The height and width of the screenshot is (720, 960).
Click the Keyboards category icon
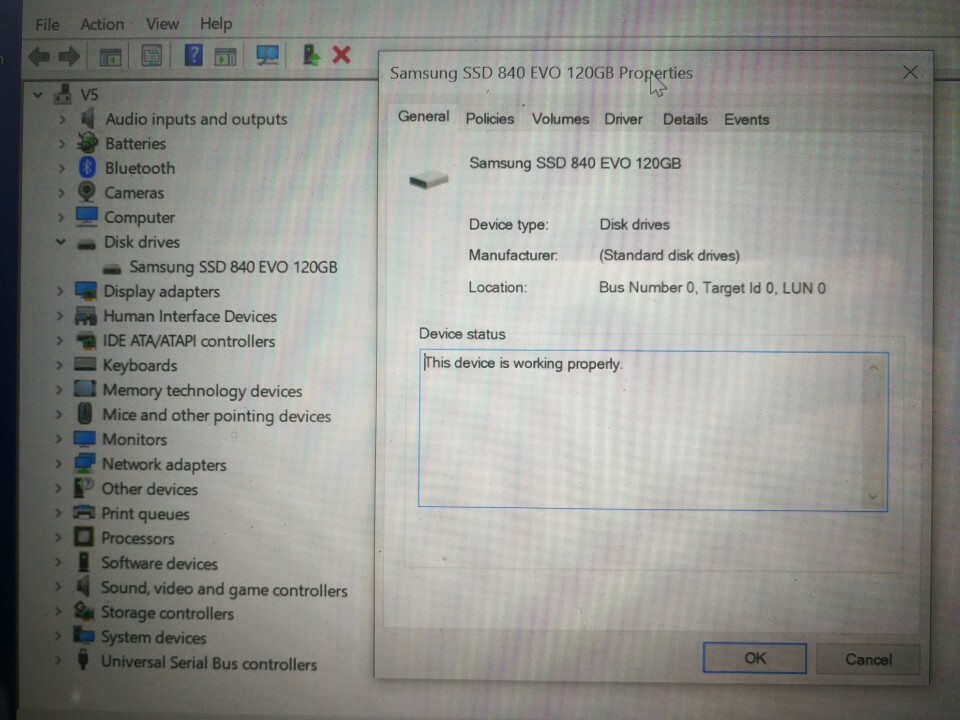pyautogui.click(x=84, y=364)
